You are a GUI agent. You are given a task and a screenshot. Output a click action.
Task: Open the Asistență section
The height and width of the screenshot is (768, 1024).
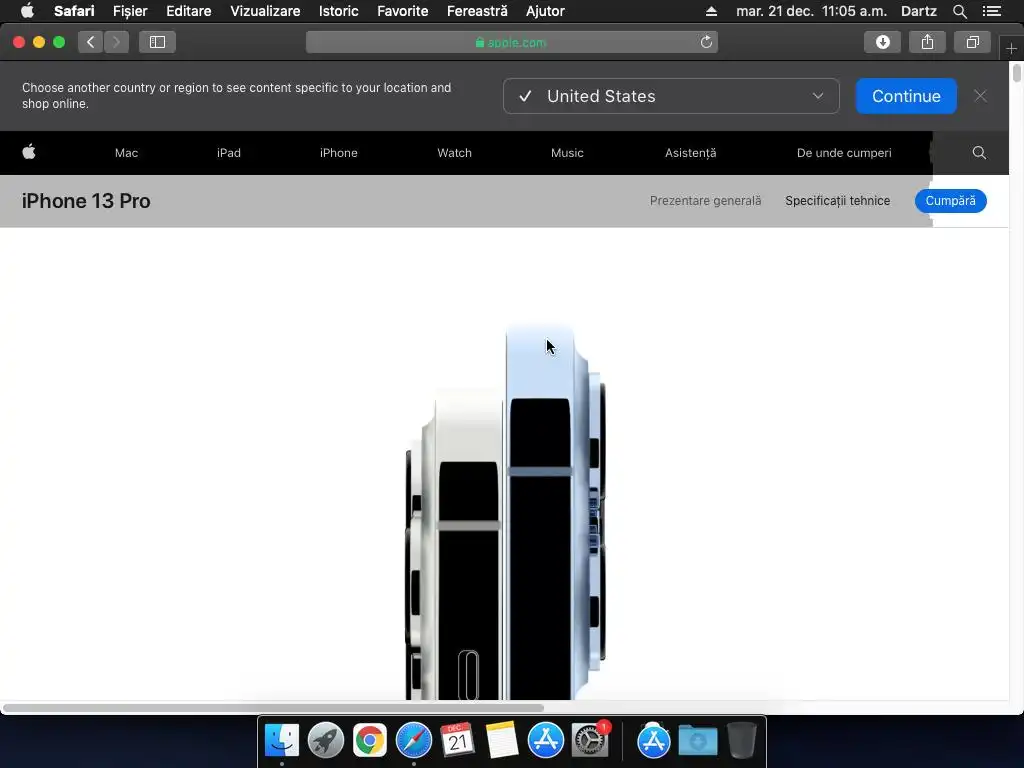tap(690, 153)
